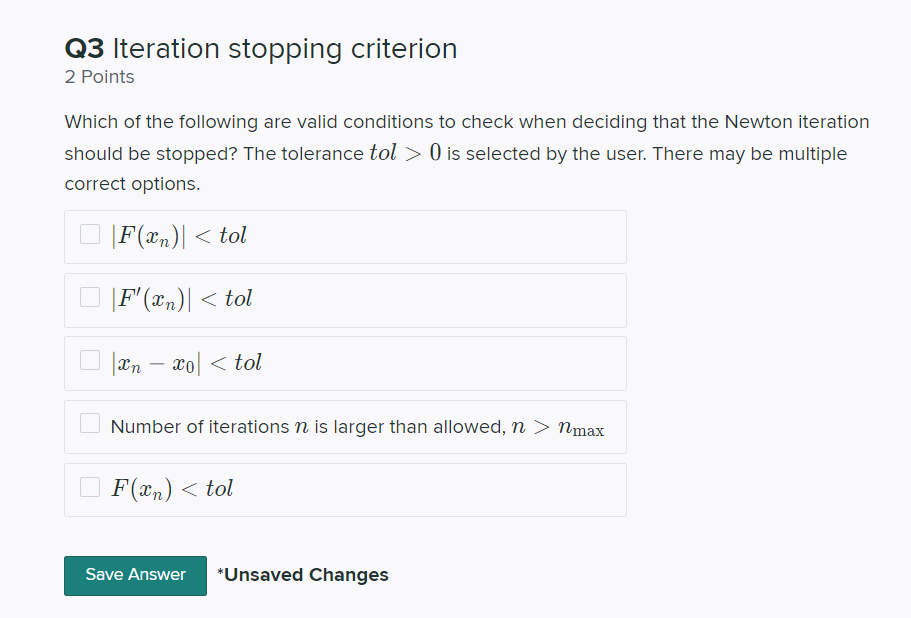Click the iterations limit answer row

coord(345,426)
